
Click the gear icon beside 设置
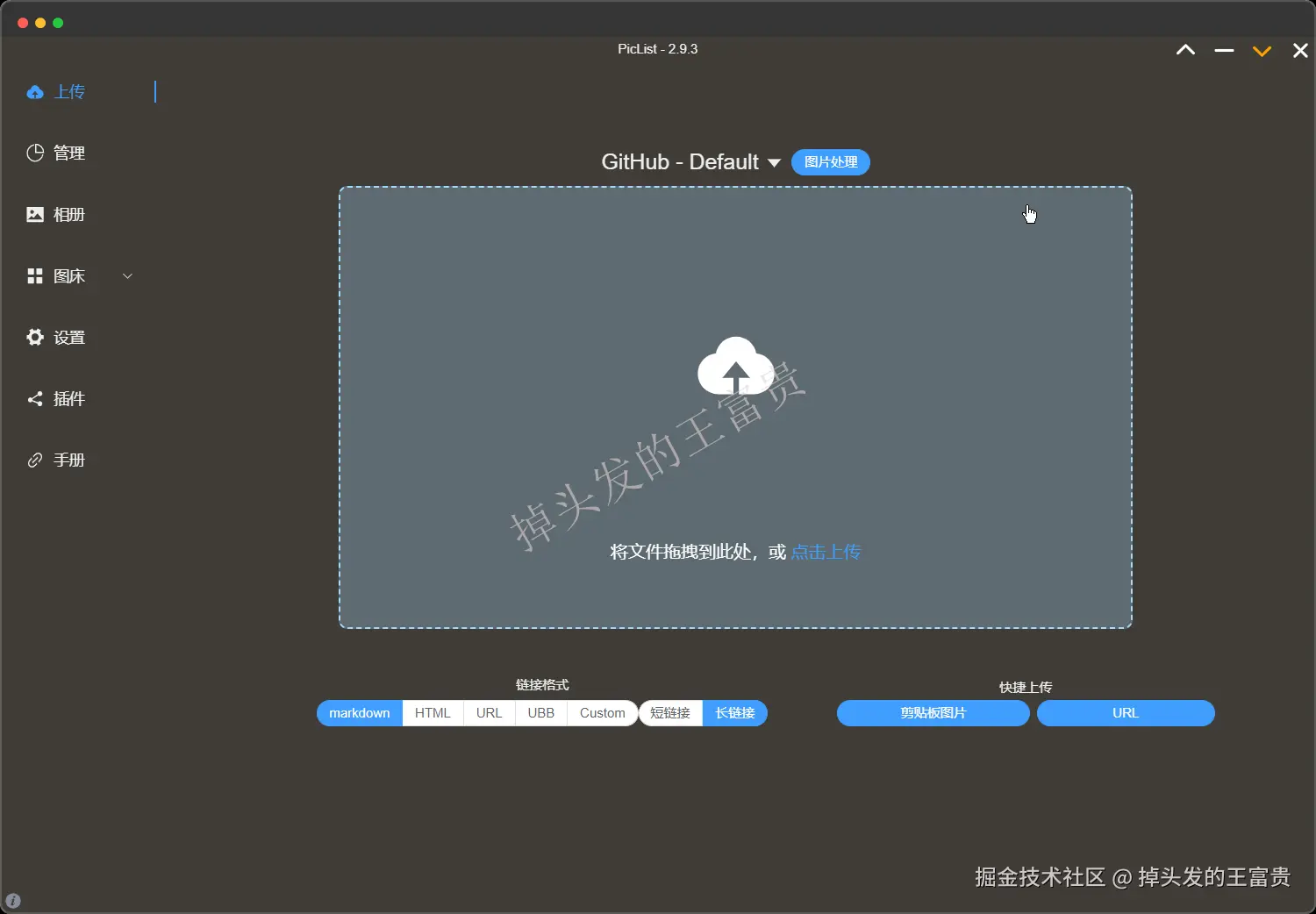click(x=35, y=337)
